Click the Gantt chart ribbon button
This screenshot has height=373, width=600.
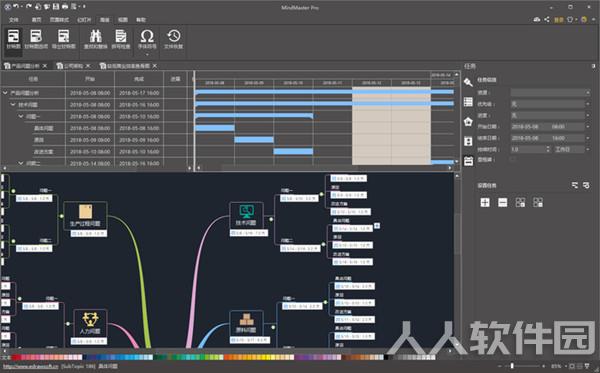click(13, 39)
